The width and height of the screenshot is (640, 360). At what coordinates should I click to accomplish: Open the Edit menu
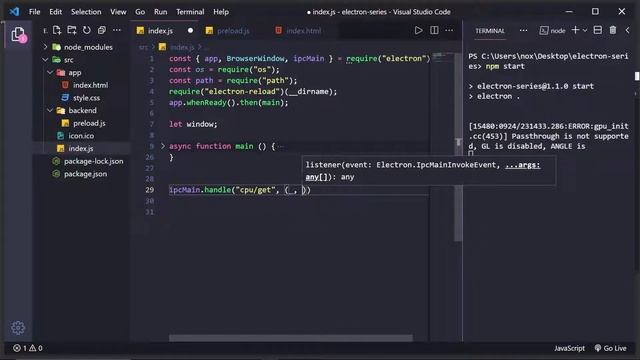56,12
